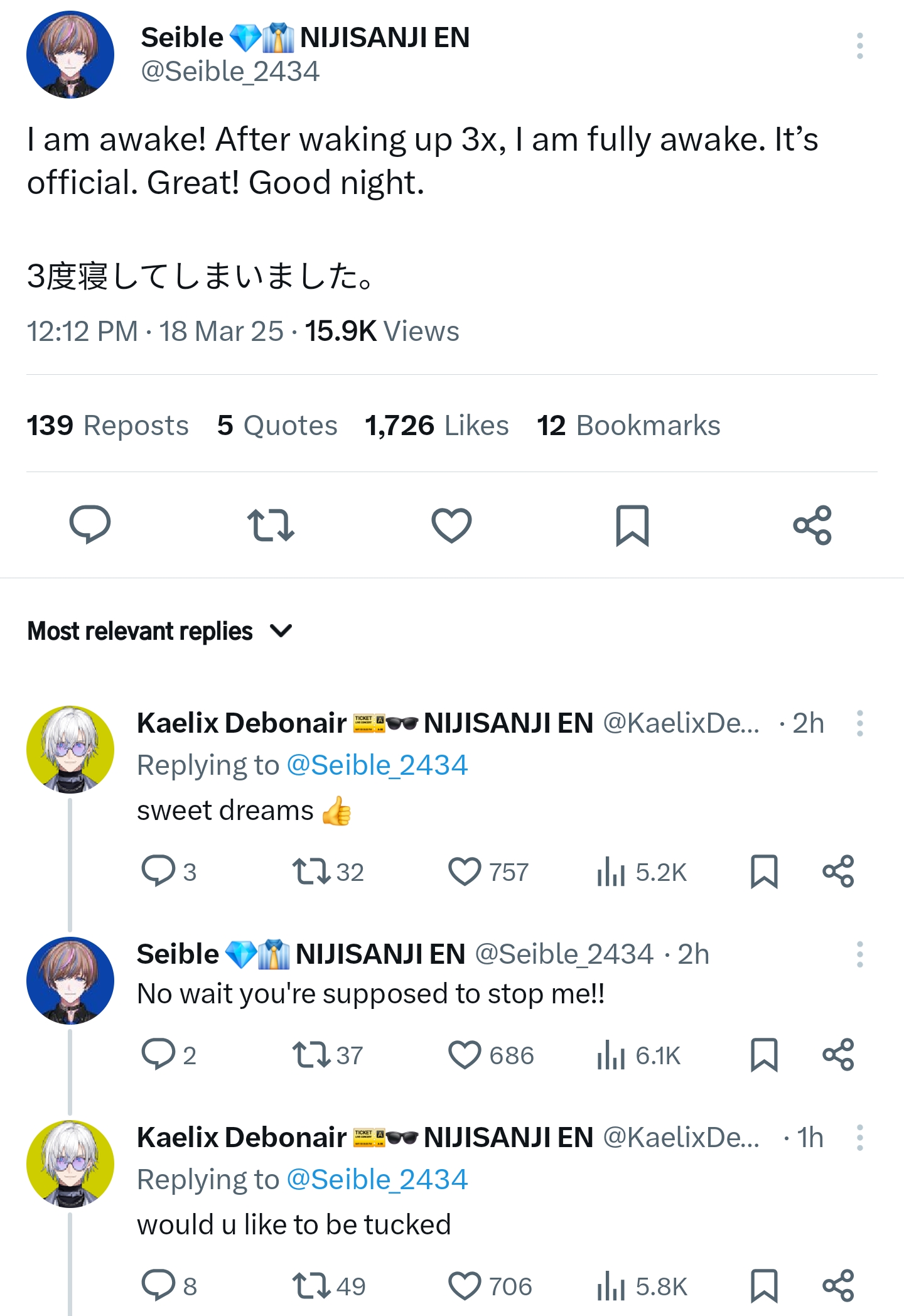The width and height of the screenshot is (904, 1316).
Task: Click the @Seible_2434 mention in first reply
Action: (x=377, y=765)
